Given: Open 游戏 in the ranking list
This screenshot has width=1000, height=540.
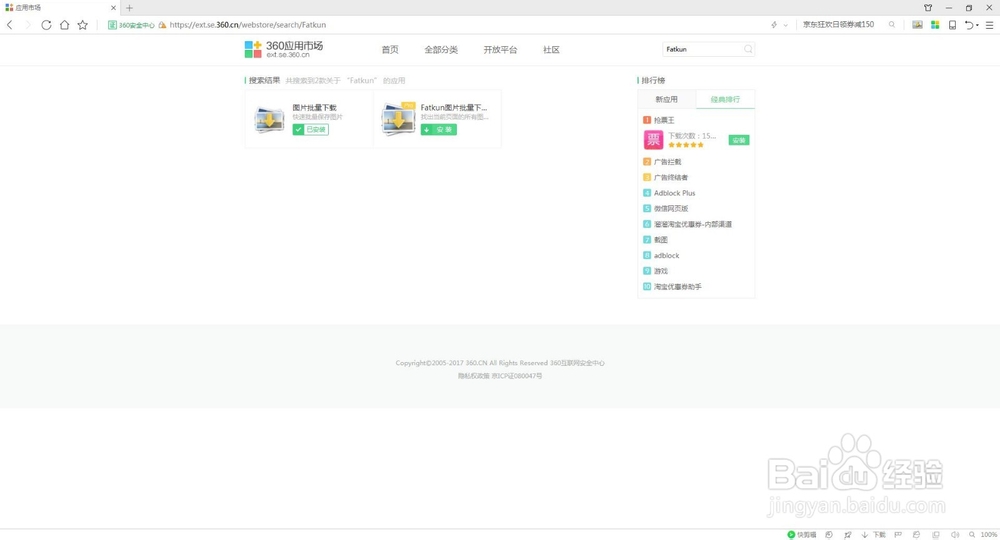Looking at the screenshot, I should click(x=661, y=271).
